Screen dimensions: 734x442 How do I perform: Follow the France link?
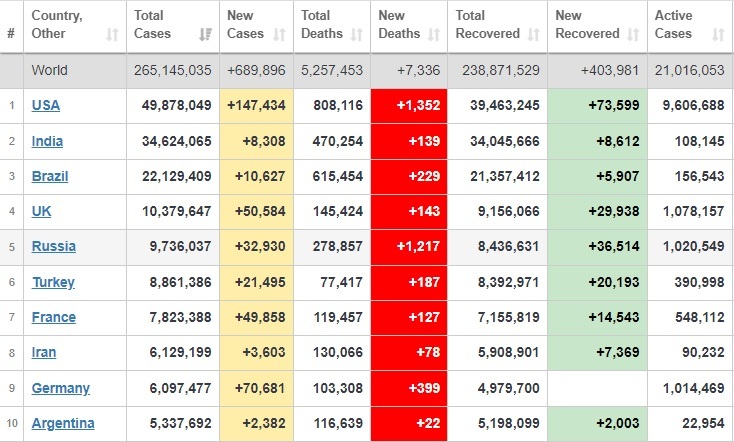click(54, 317)
